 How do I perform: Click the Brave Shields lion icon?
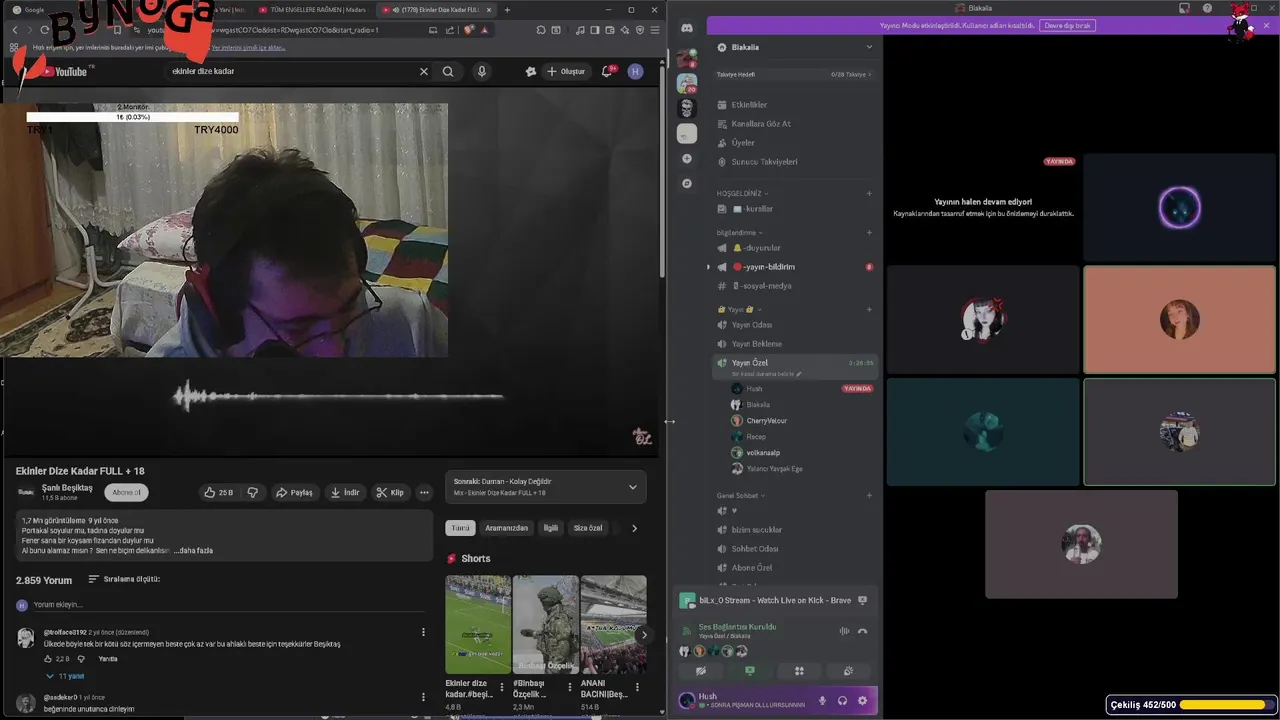[468, 30]
